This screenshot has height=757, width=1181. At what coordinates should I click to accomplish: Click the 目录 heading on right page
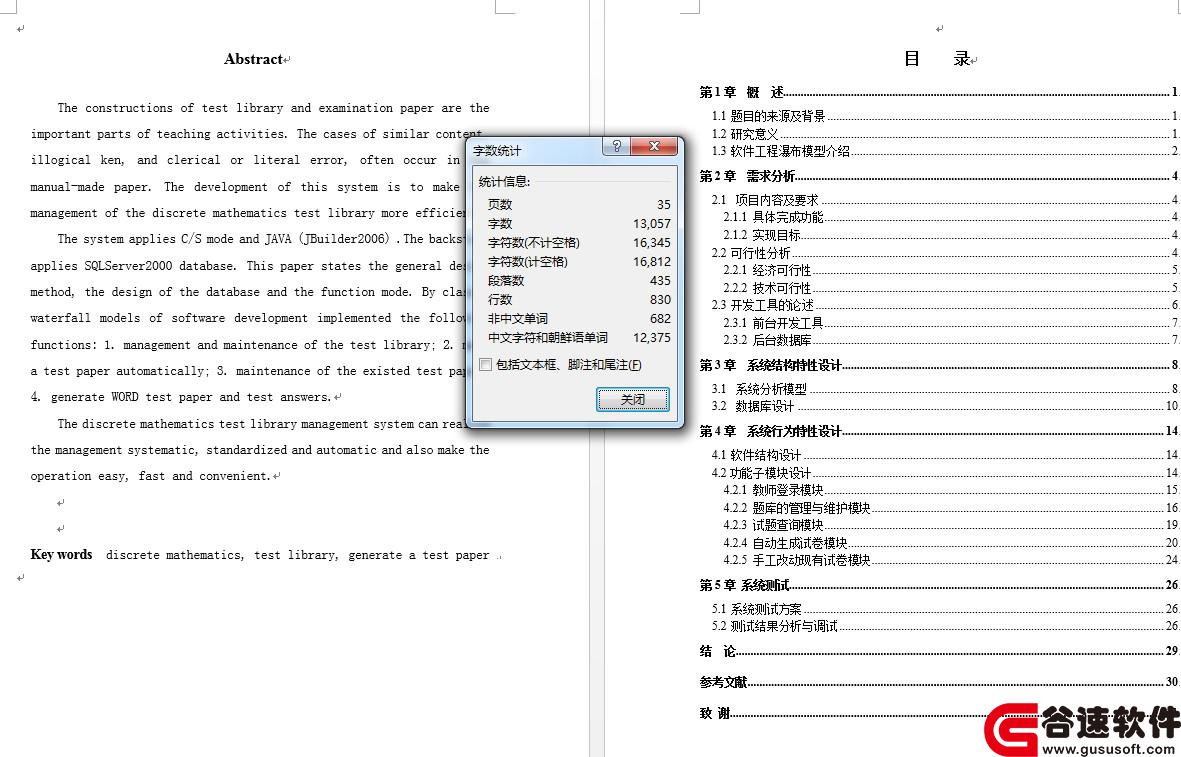pyautogui.click(x=937, y=59)
